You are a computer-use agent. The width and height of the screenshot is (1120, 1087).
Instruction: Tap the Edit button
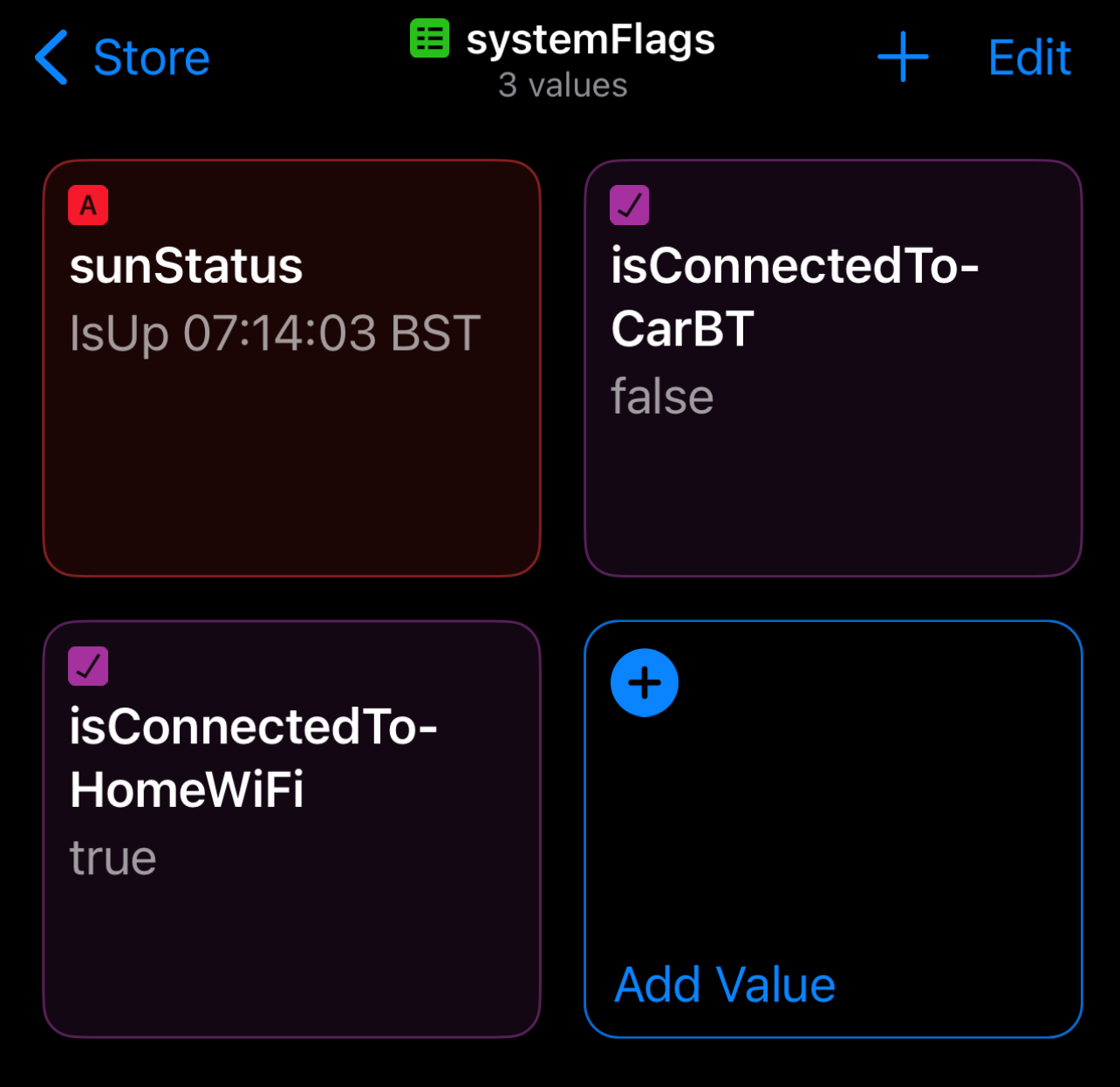(1029, 58)
